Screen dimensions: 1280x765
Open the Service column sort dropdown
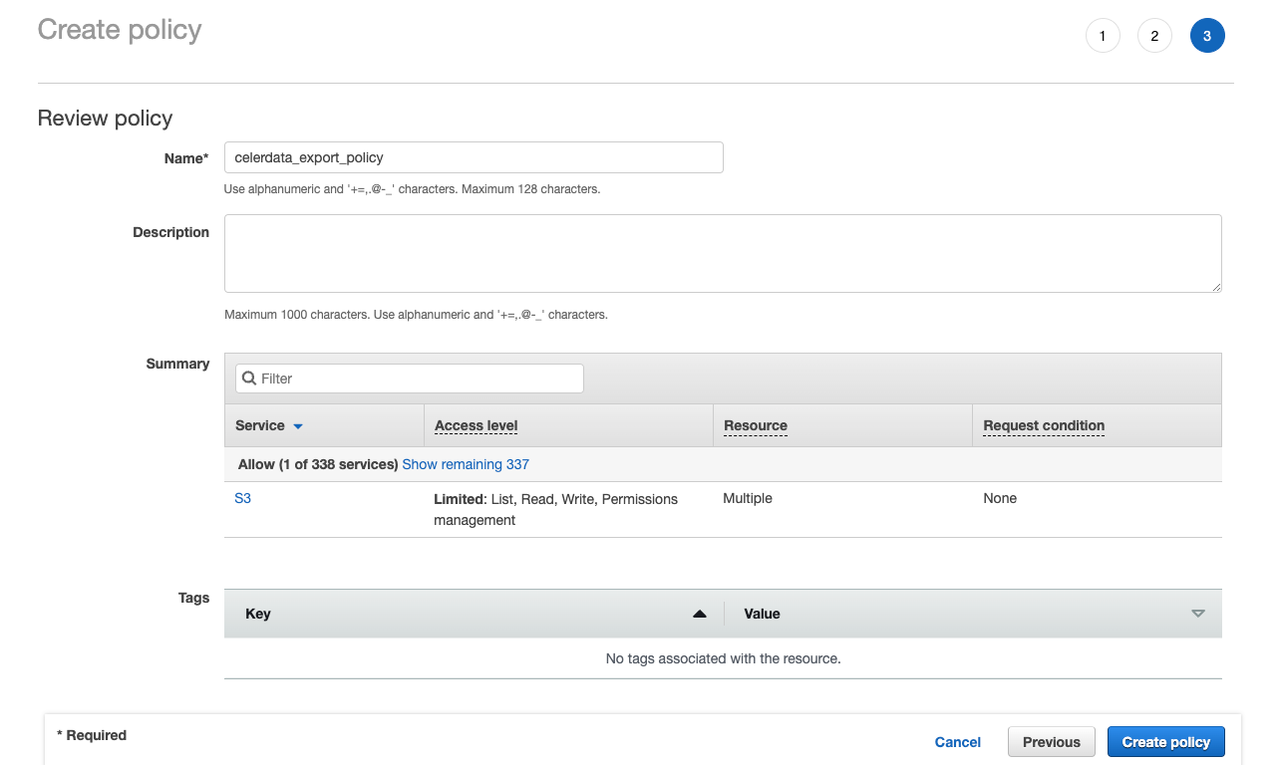coord(297,425)
